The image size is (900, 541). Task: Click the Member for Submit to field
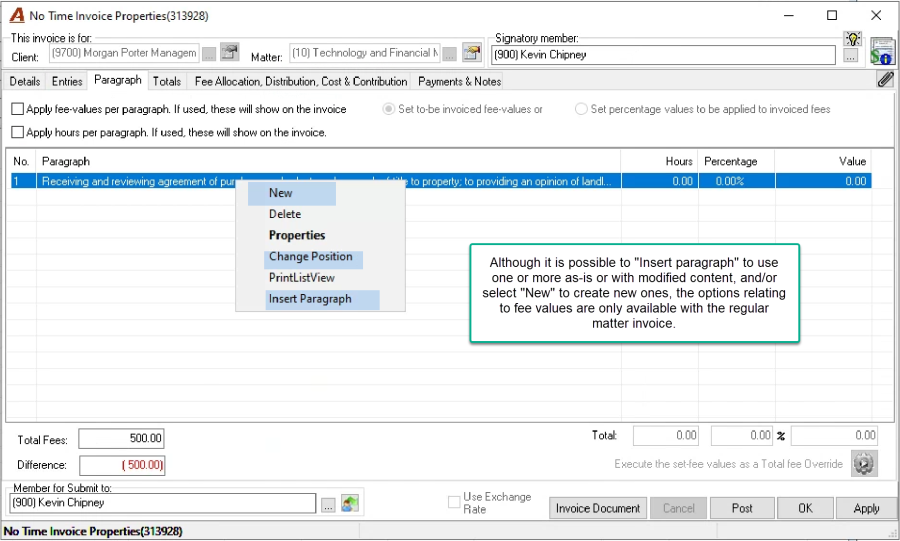(162, 503)
